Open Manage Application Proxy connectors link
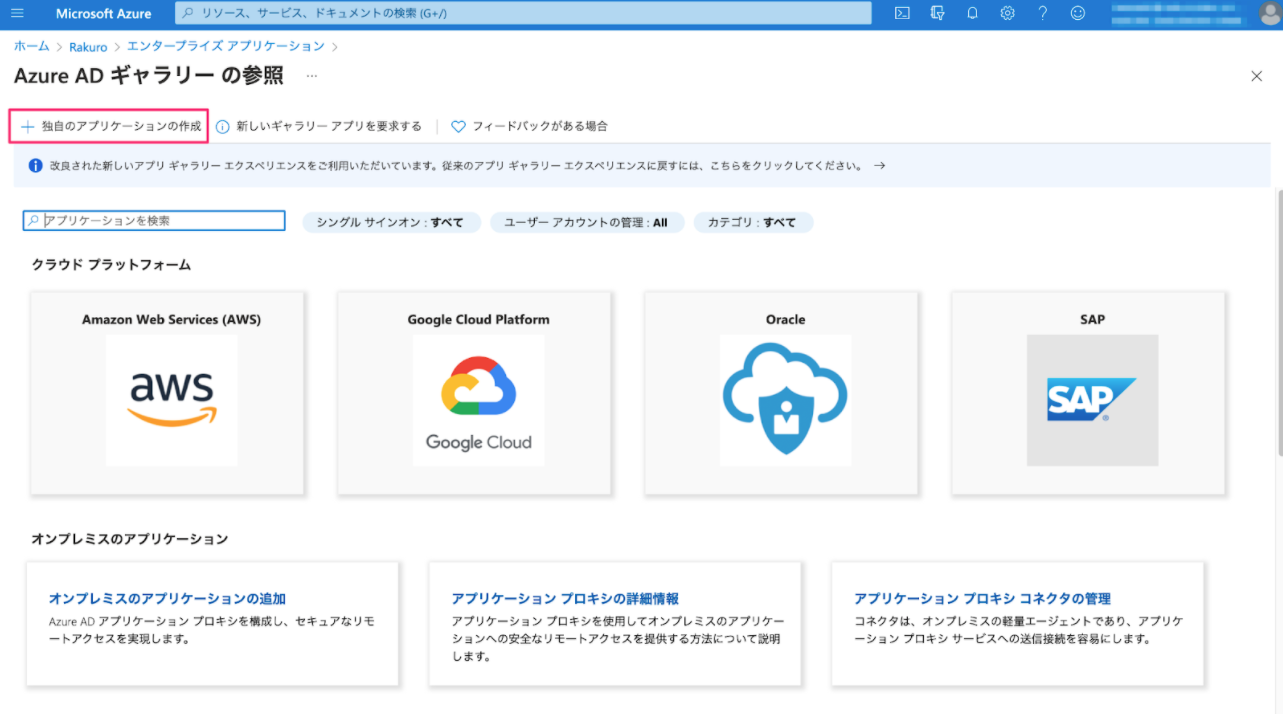 point(982,599)
